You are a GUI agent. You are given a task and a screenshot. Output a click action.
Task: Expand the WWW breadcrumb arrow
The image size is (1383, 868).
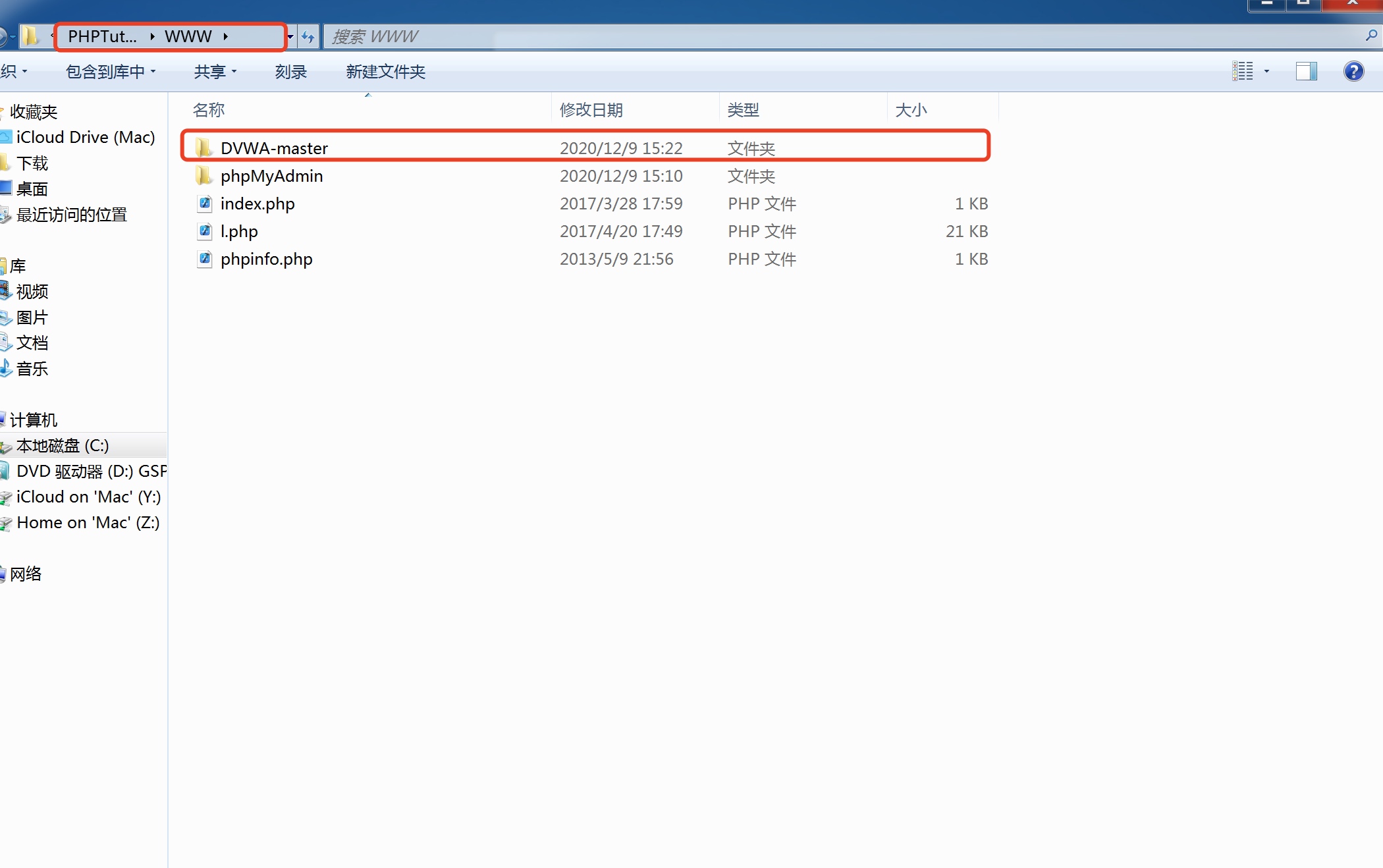point(225,37)
